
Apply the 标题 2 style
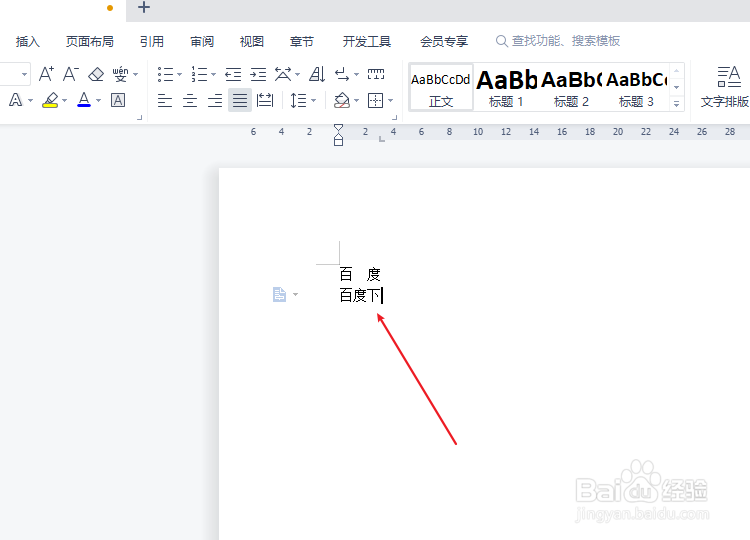click(571, 88)
